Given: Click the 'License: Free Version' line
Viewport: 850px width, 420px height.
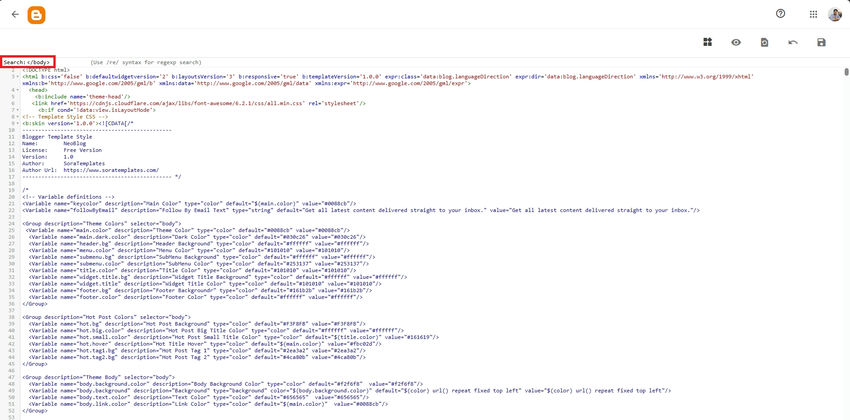Looking at the screenshot, I should [62, 150].
